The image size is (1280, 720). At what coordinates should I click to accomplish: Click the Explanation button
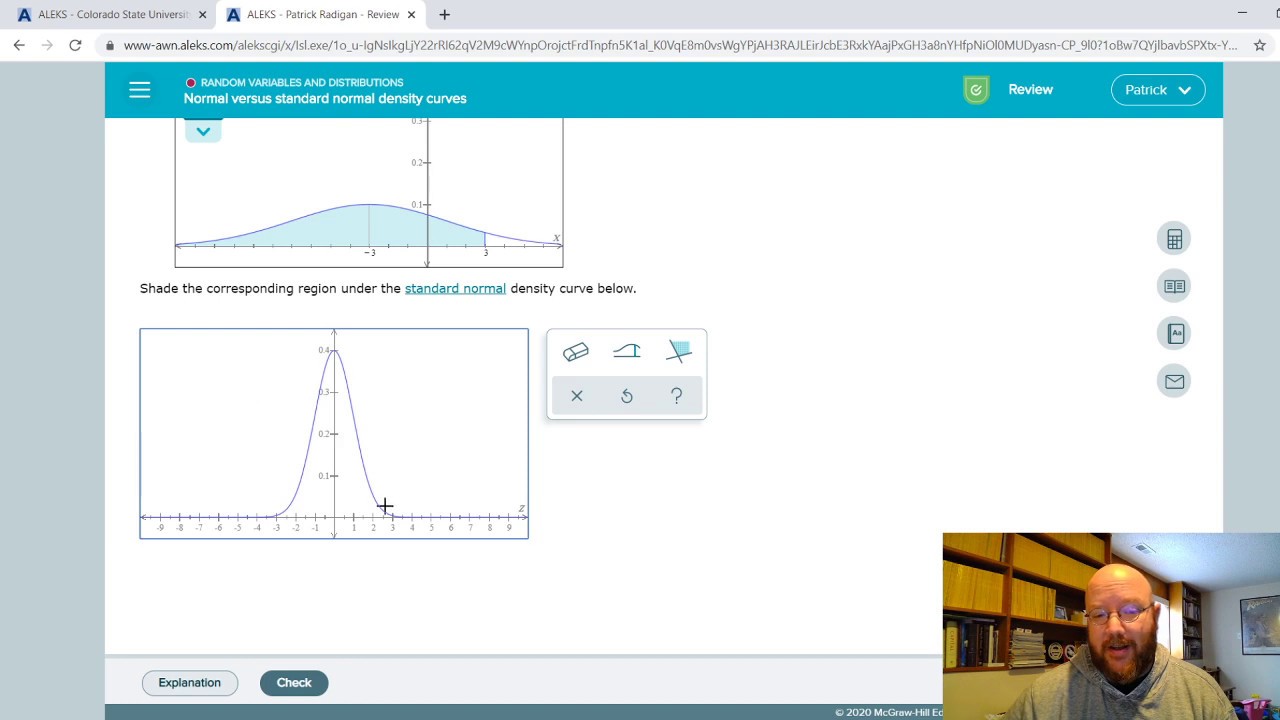[189, 683]
